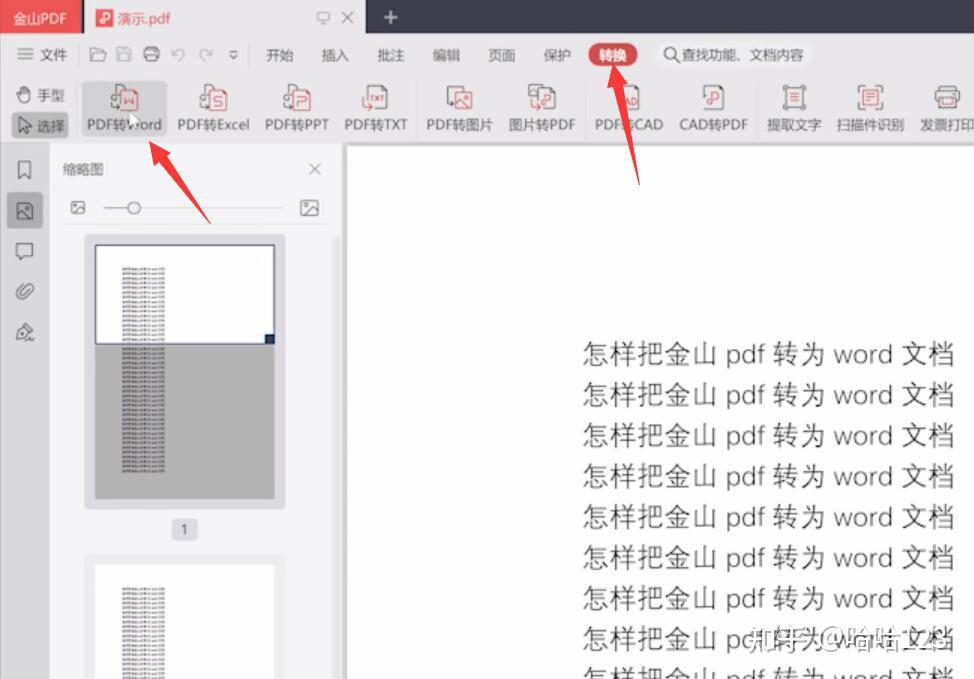The width and height of the screenshot is (974, 679).
Task: Click PDF转TXT conversion tool
Action: pyautogui.click(x=376, y=108)
